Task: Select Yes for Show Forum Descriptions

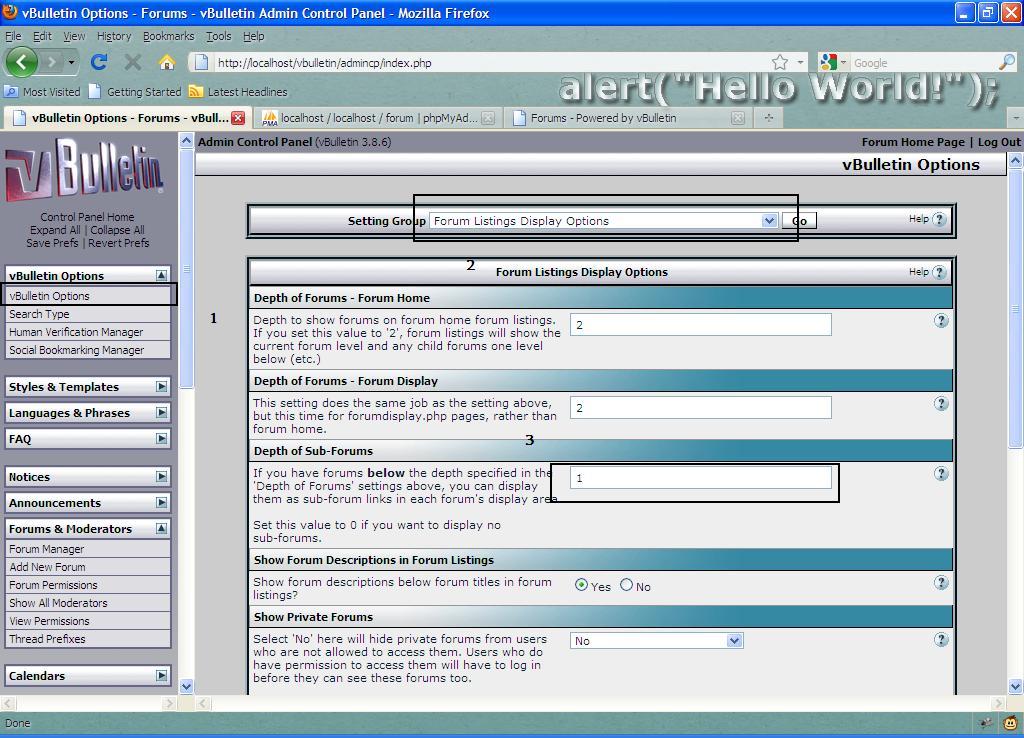Action: (581, 585)
